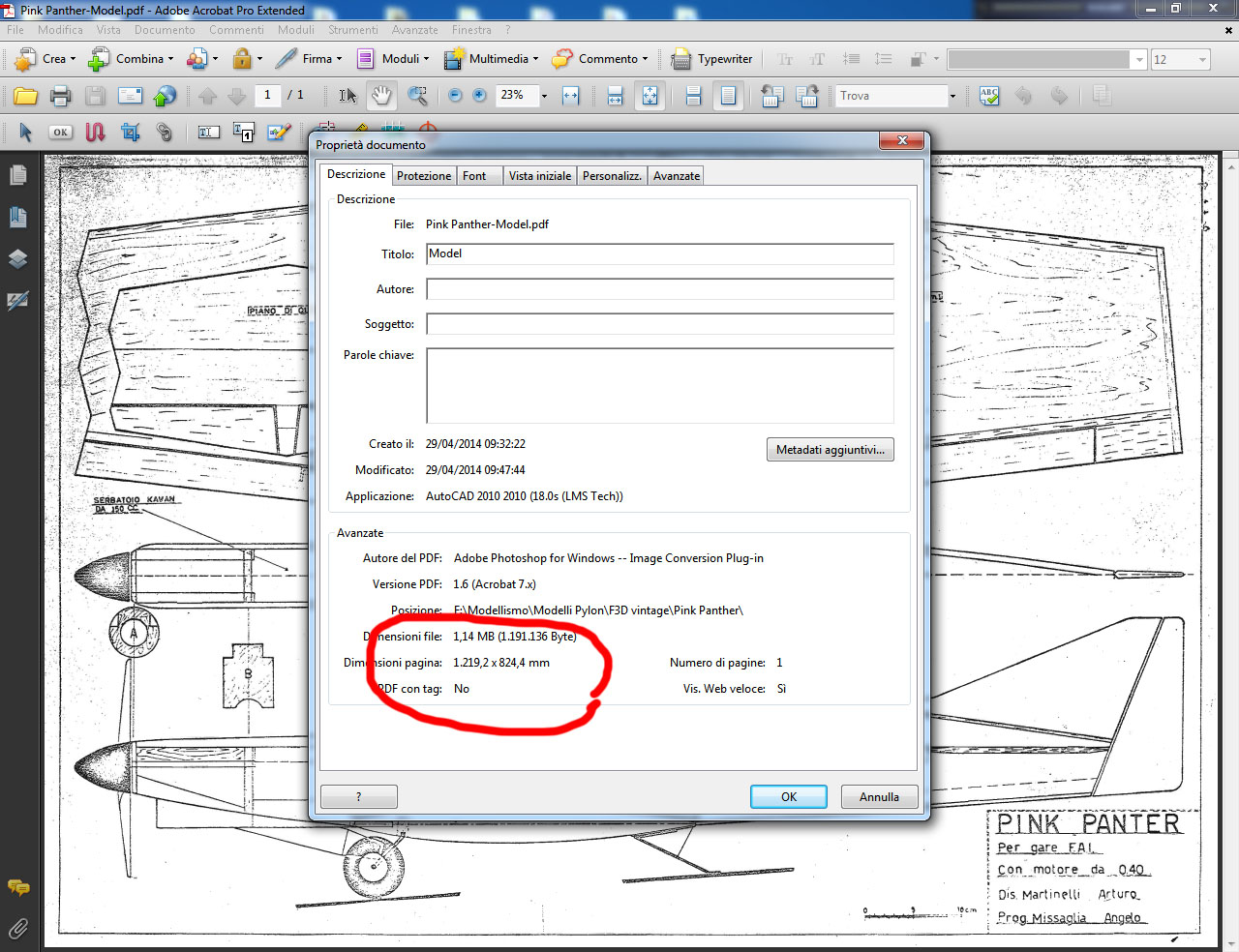Click the Titolo field containing Model
Image resolution: width=1239 pixels, height=952 pixels.
tap(660, 253)
